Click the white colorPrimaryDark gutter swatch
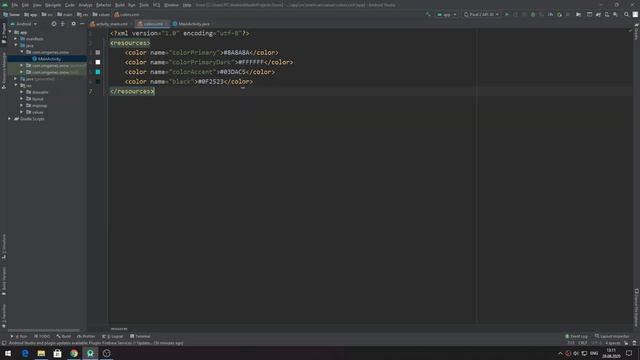The image size is (640, 360). coord(98,62)
